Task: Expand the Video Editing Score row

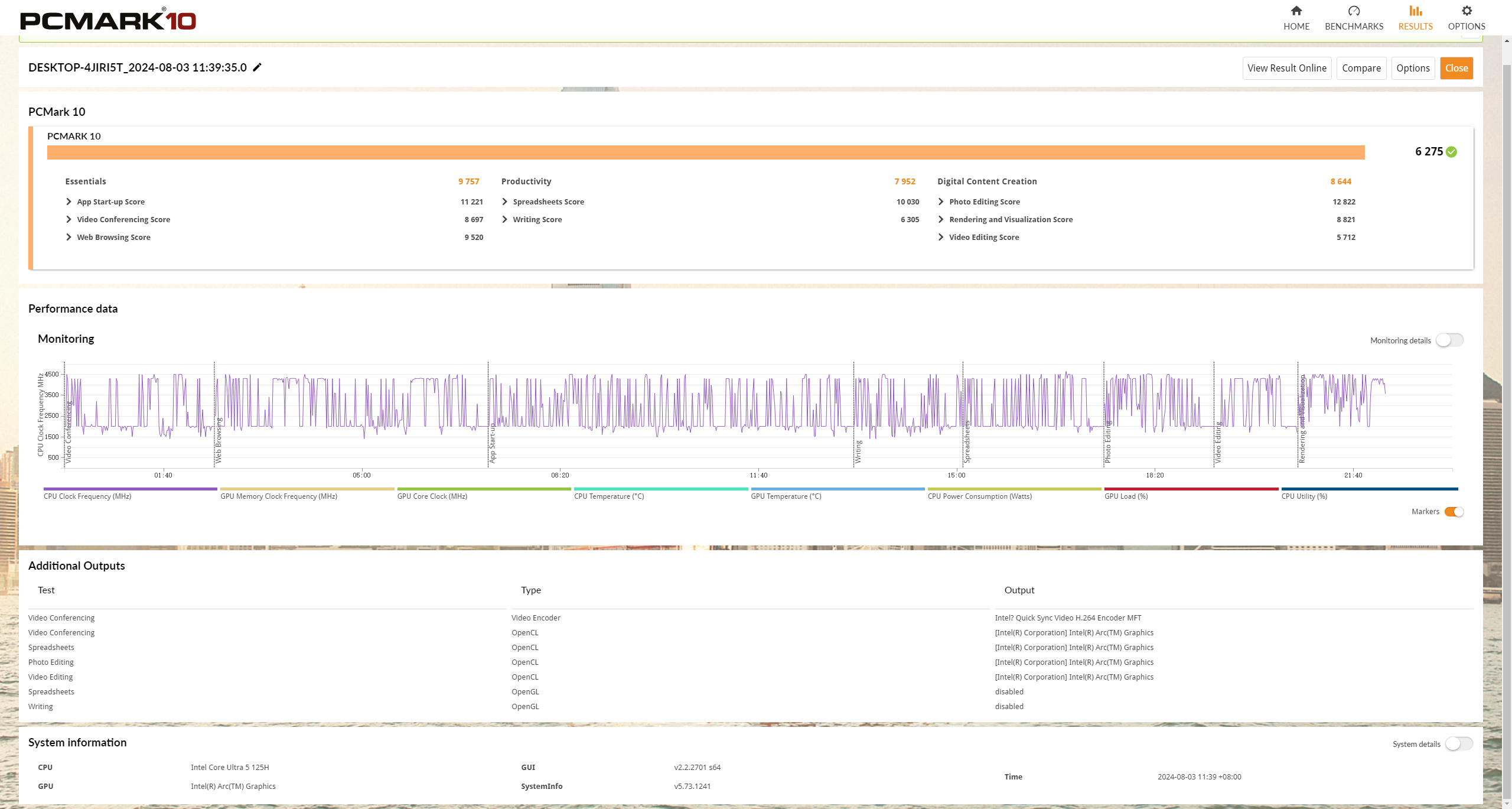Action: [941, 238]
